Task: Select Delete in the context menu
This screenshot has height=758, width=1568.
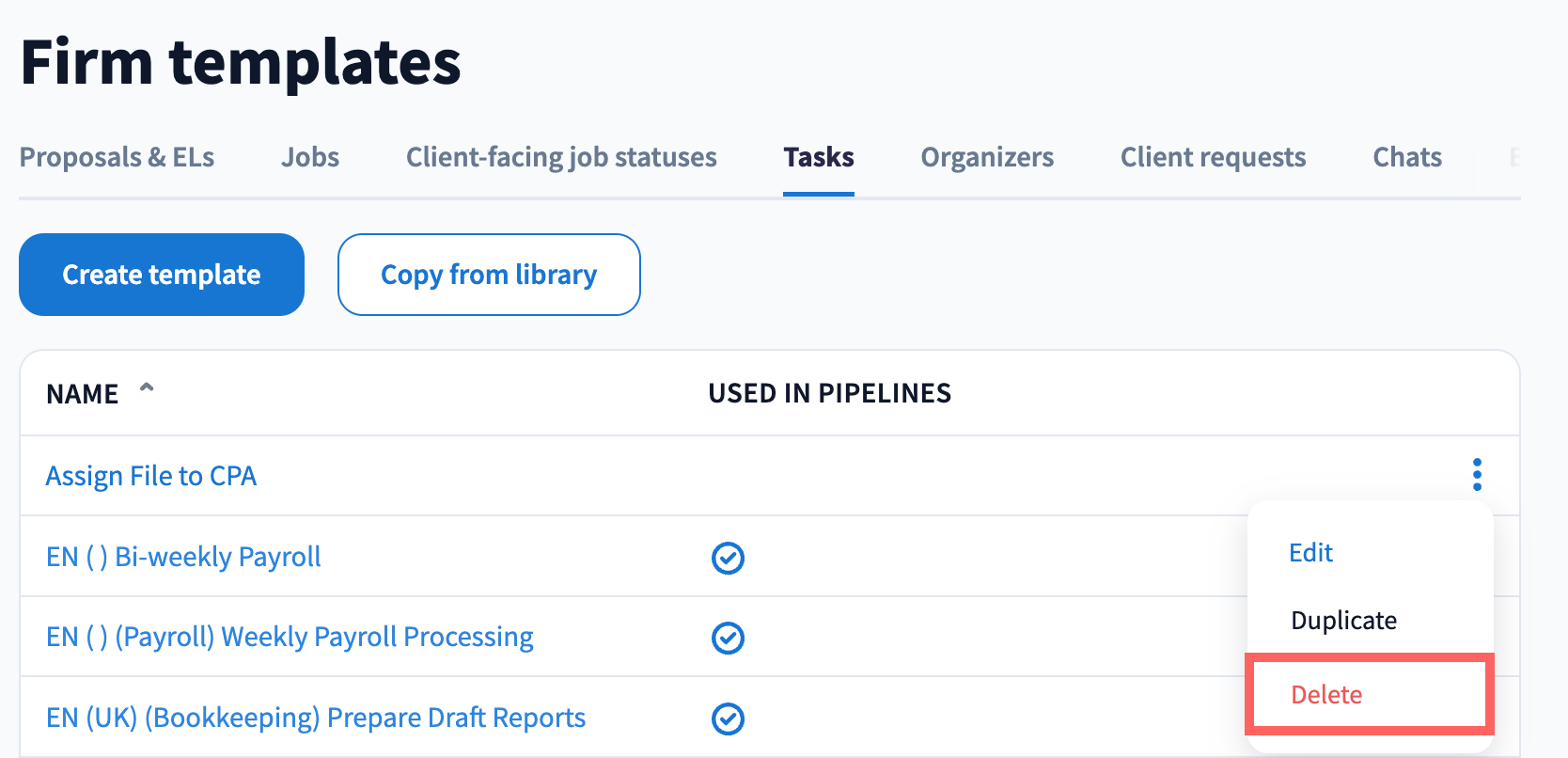Action: (x=1326, y=695)
